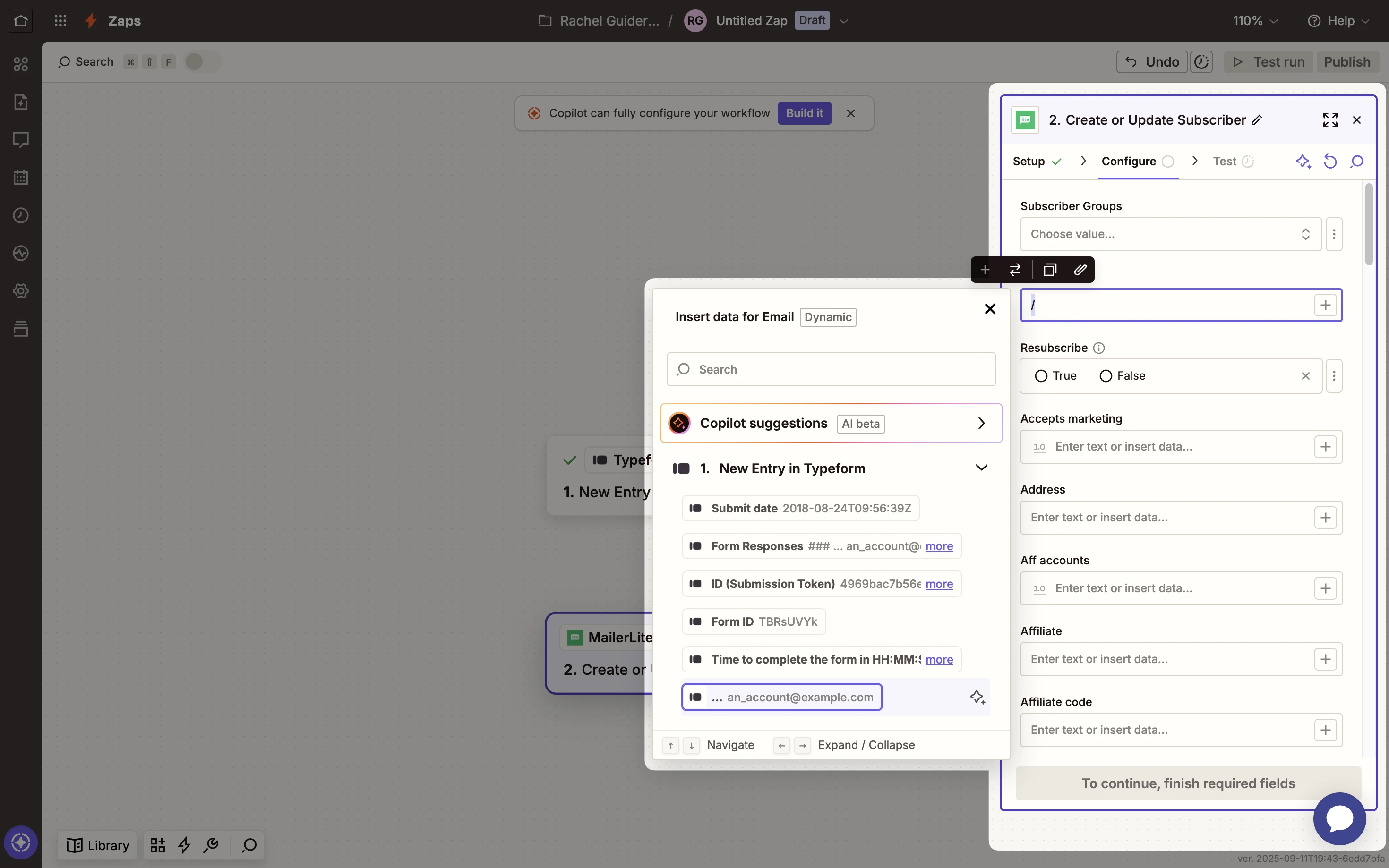Click the sparkle icon beside an_account@example.com
This screenshot has width=1389, height=868.
pyautogui.click(x=977, y=697)
